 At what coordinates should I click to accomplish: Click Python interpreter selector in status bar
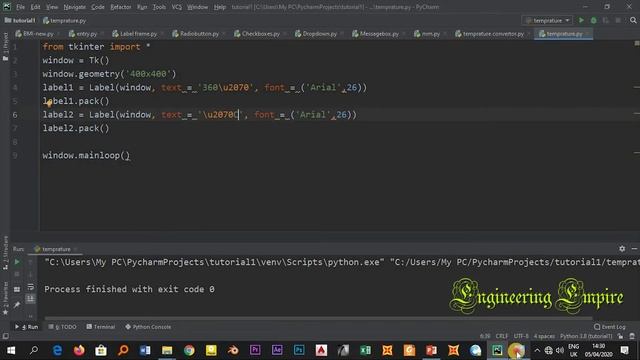click(586, 336)
